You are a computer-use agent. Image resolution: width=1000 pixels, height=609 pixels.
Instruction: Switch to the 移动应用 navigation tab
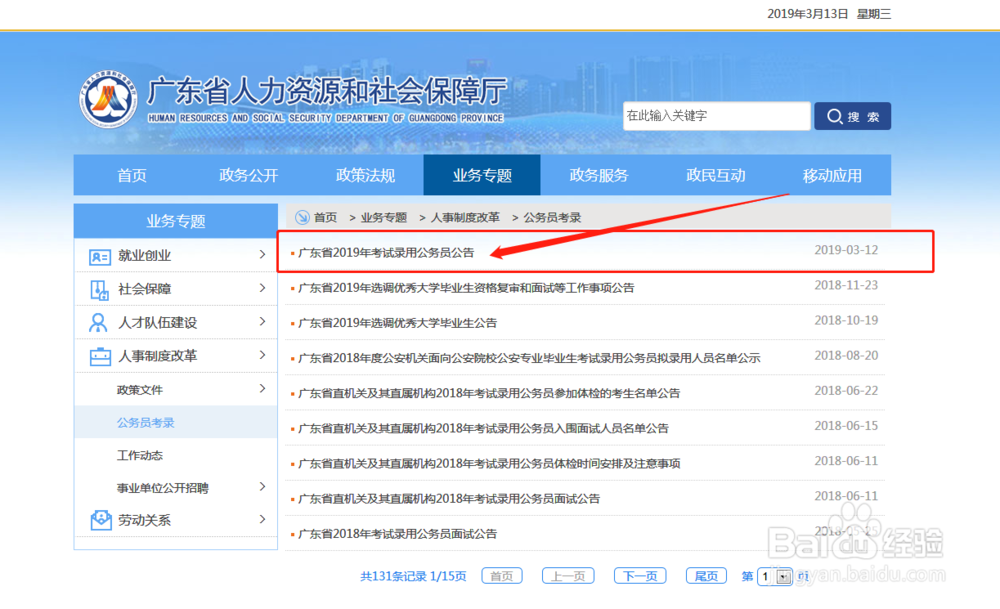832,174
